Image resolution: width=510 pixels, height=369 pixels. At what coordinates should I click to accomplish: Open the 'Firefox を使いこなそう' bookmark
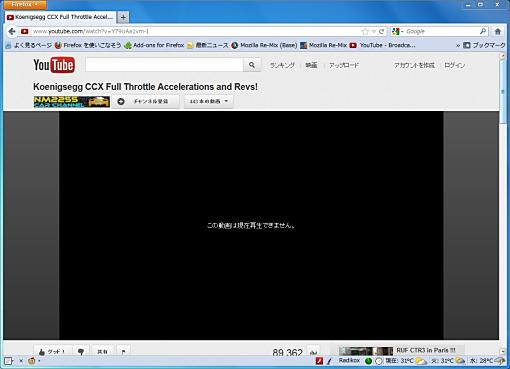coord(88,45)
